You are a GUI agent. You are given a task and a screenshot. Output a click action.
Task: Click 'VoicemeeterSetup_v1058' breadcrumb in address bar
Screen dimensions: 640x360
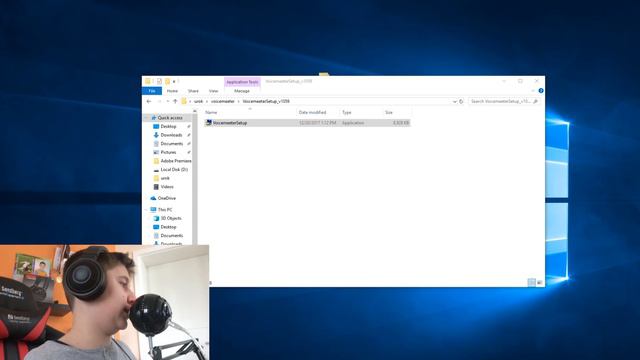[x=266, y=101]
